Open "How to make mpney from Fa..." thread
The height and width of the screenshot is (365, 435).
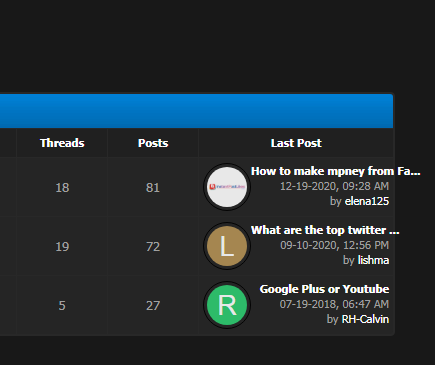(x=336, y=171)
